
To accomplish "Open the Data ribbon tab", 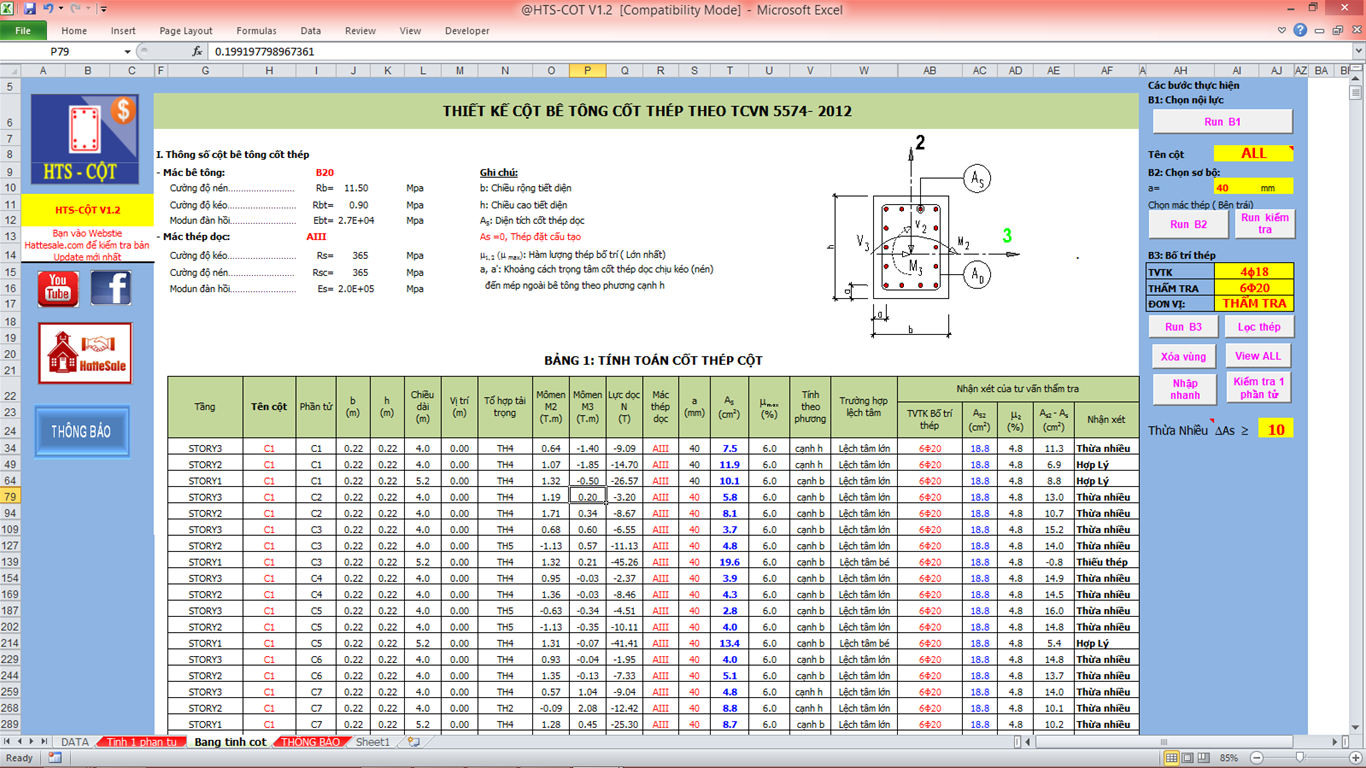I will [311, 31].
